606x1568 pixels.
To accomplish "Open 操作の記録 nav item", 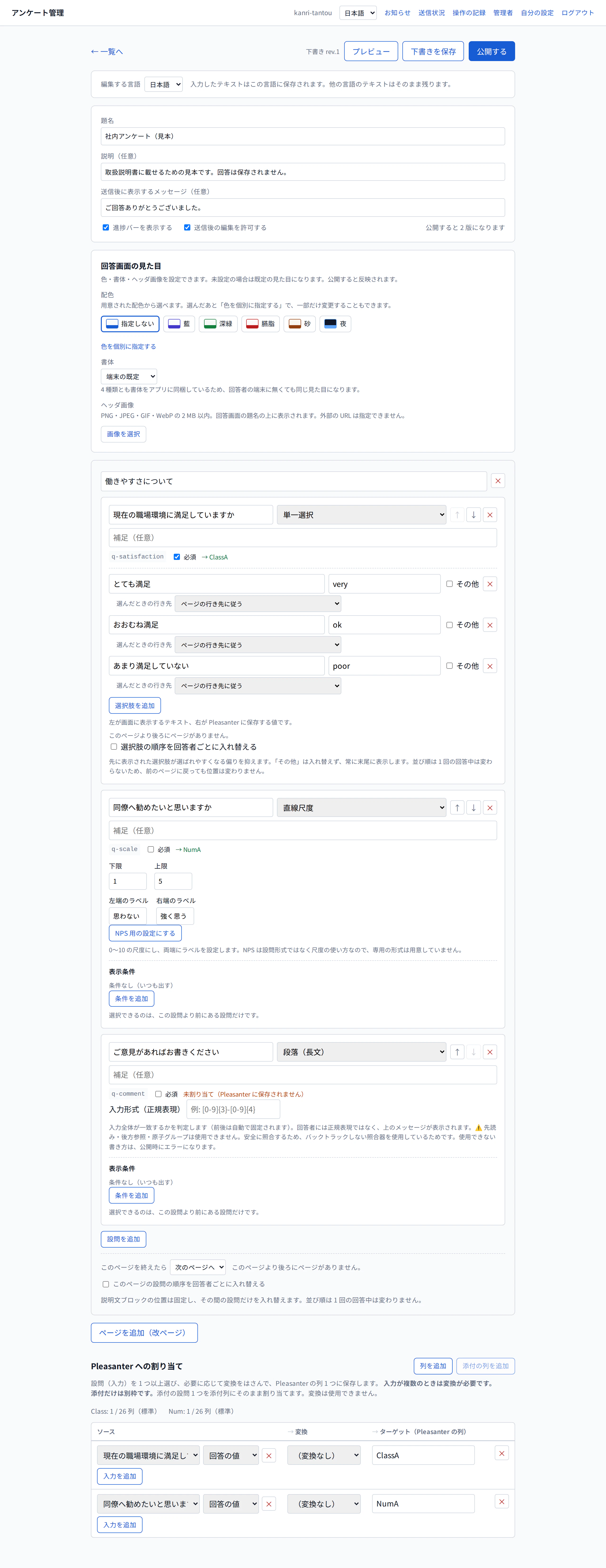I will pyautogui.click(x=469, y=13).
